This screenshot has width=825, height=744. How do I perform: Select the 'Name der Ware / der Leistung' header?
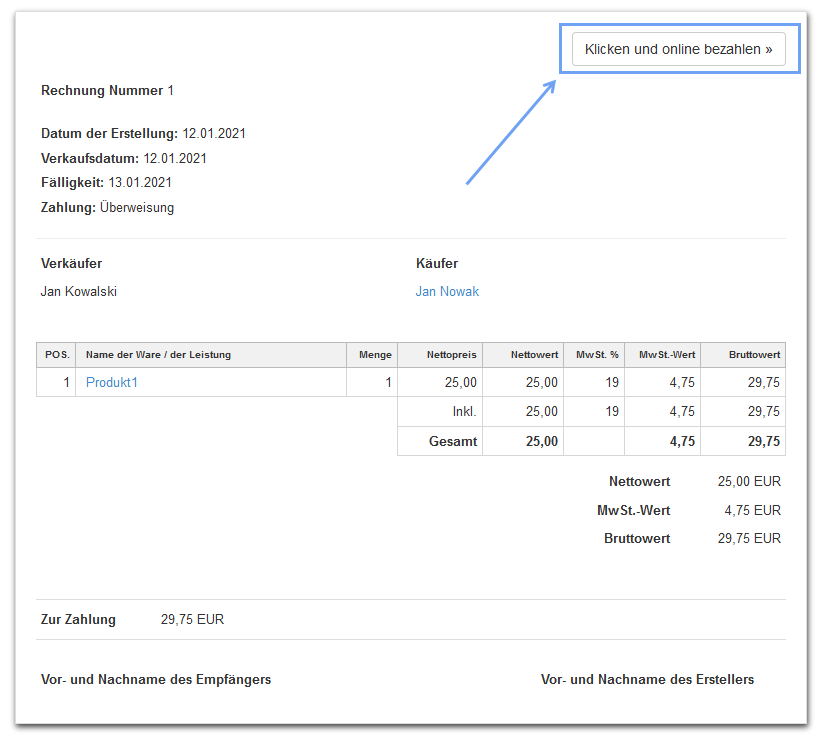tap(158, 355)
